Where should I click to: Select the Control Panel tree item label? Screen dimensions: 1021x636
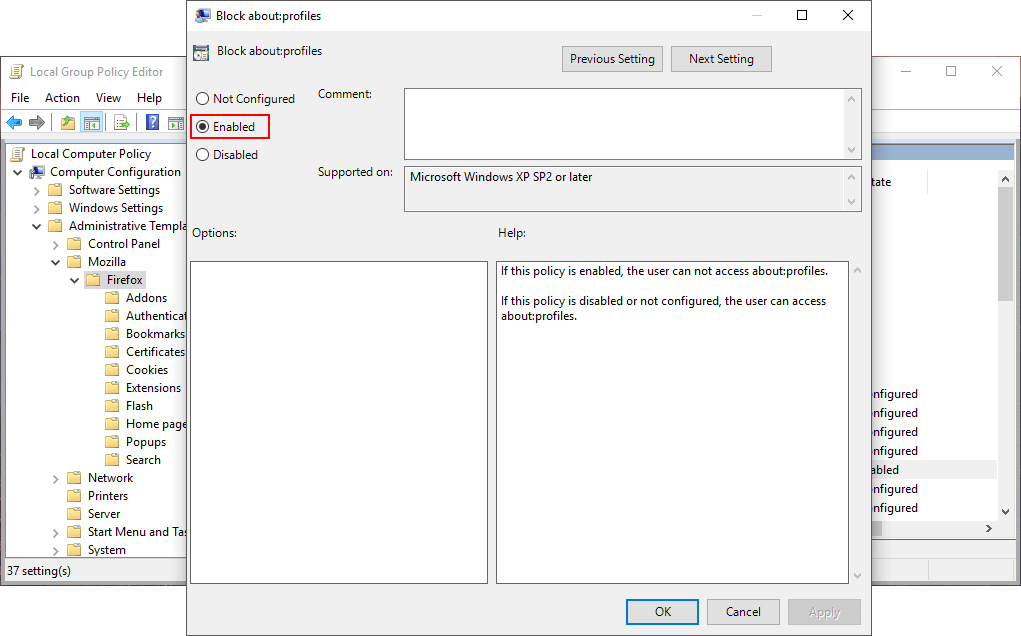click(x=124, y=243)
